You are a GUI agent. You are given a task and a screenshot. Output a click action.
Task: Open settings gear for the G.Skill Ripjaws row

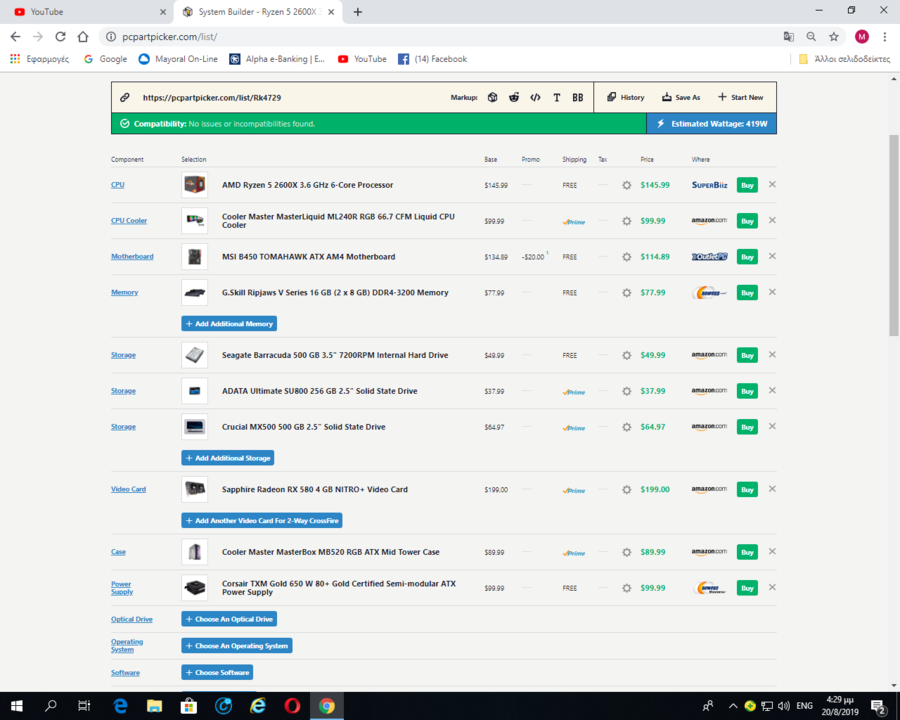[x=627, y=293]
